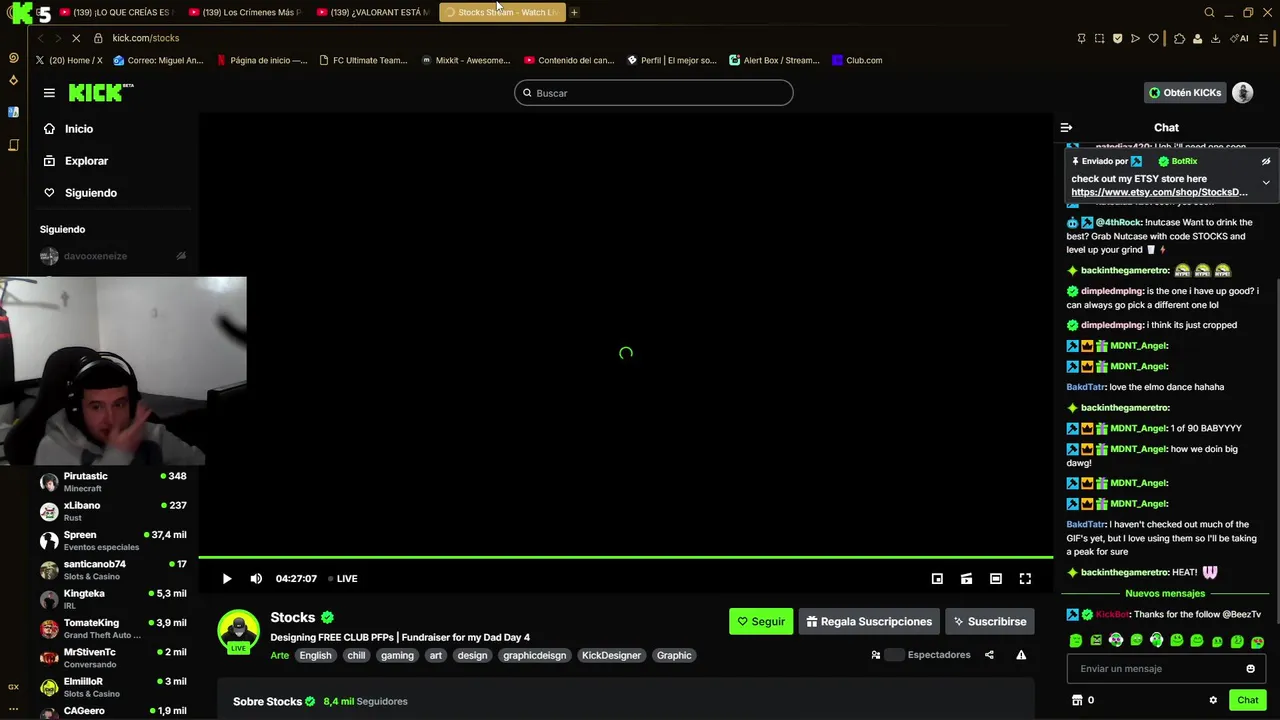Report stream with warning triangle
1280x720 pixels.
(x=1021, y=655)
